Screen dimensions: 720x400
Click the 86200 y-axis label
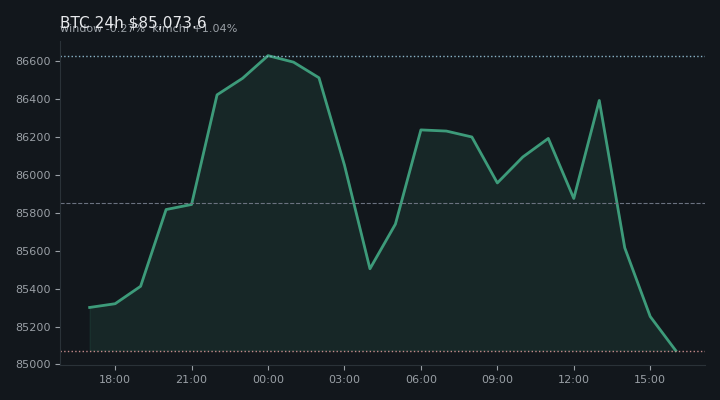pos(33,138)
